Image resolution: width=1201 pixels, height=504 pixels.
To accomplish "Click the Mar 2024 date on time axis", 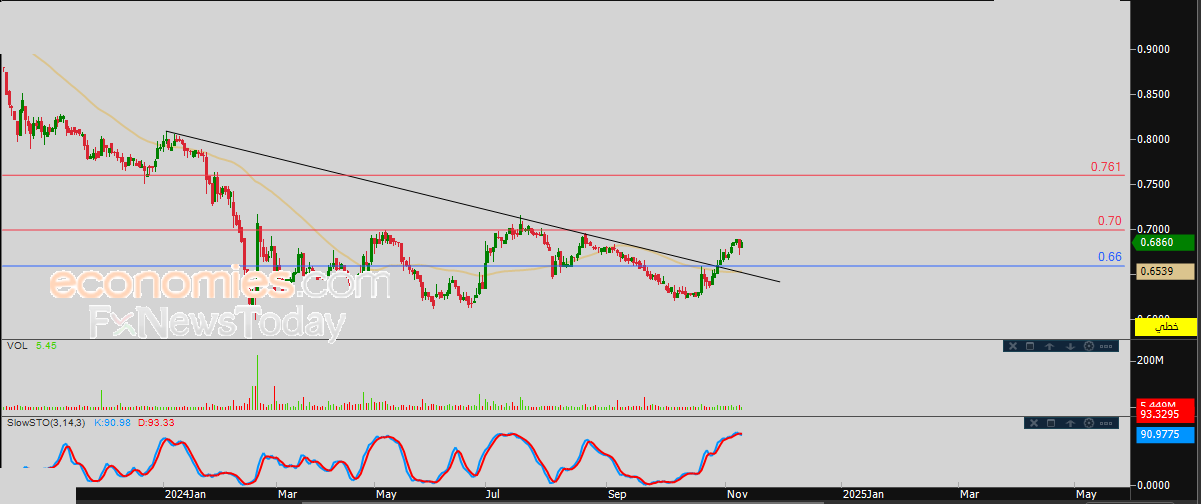I will [288, 494].
